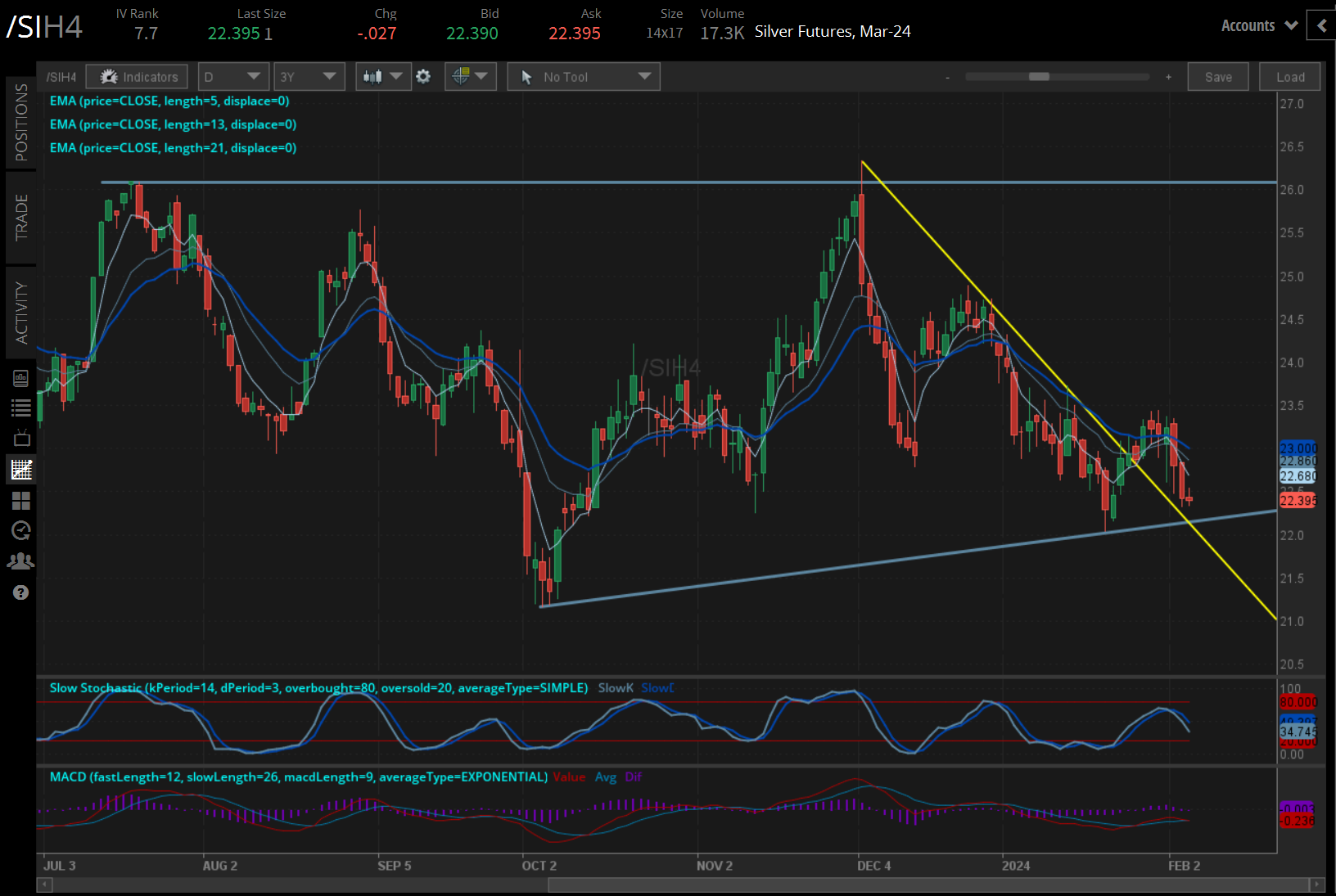
Task: Click the Load button
Action: tap(1289, 76)
